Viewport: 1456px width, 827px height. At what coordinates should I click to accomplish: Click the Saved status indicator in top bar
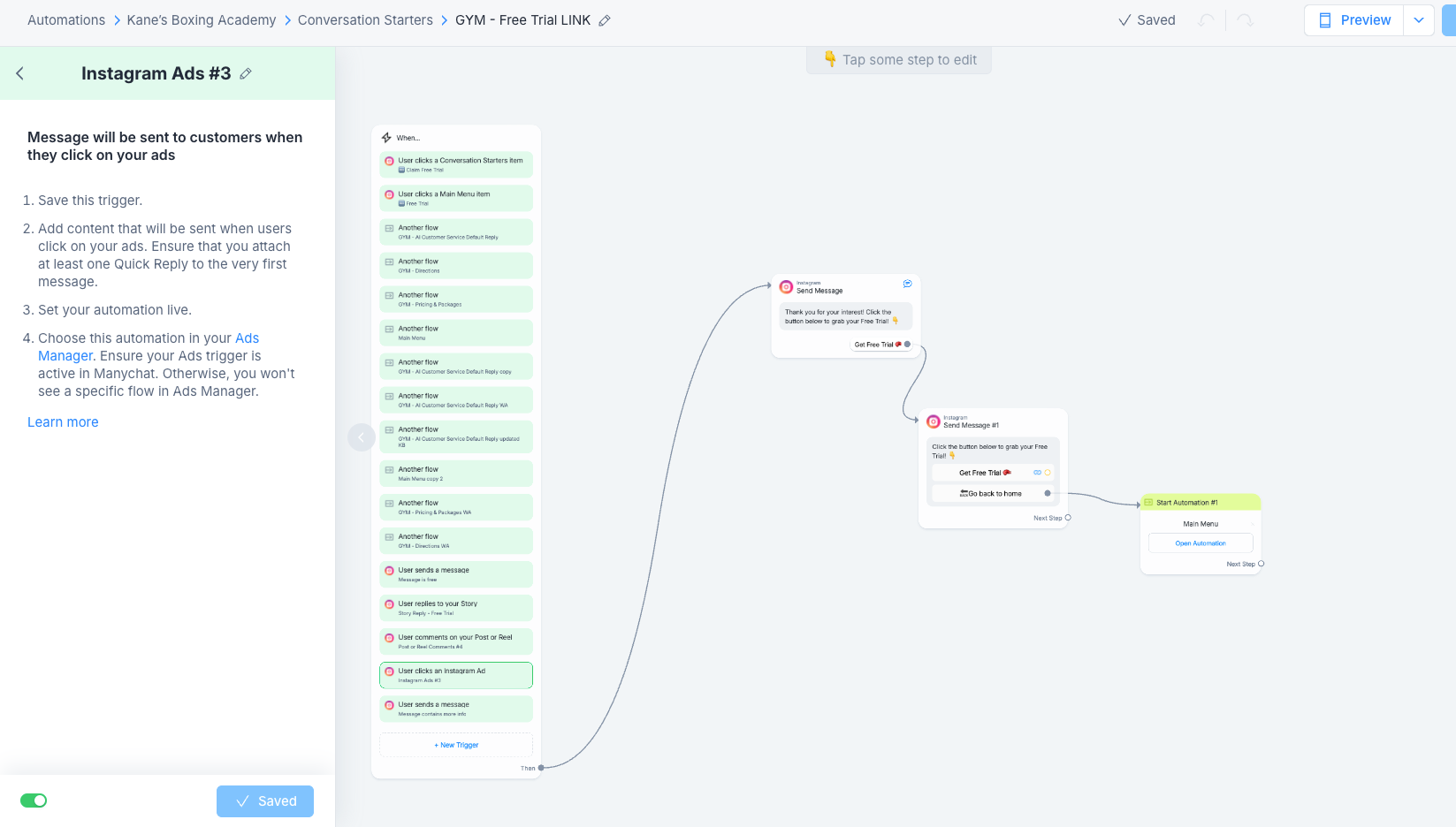click(x=1147, y=20)
